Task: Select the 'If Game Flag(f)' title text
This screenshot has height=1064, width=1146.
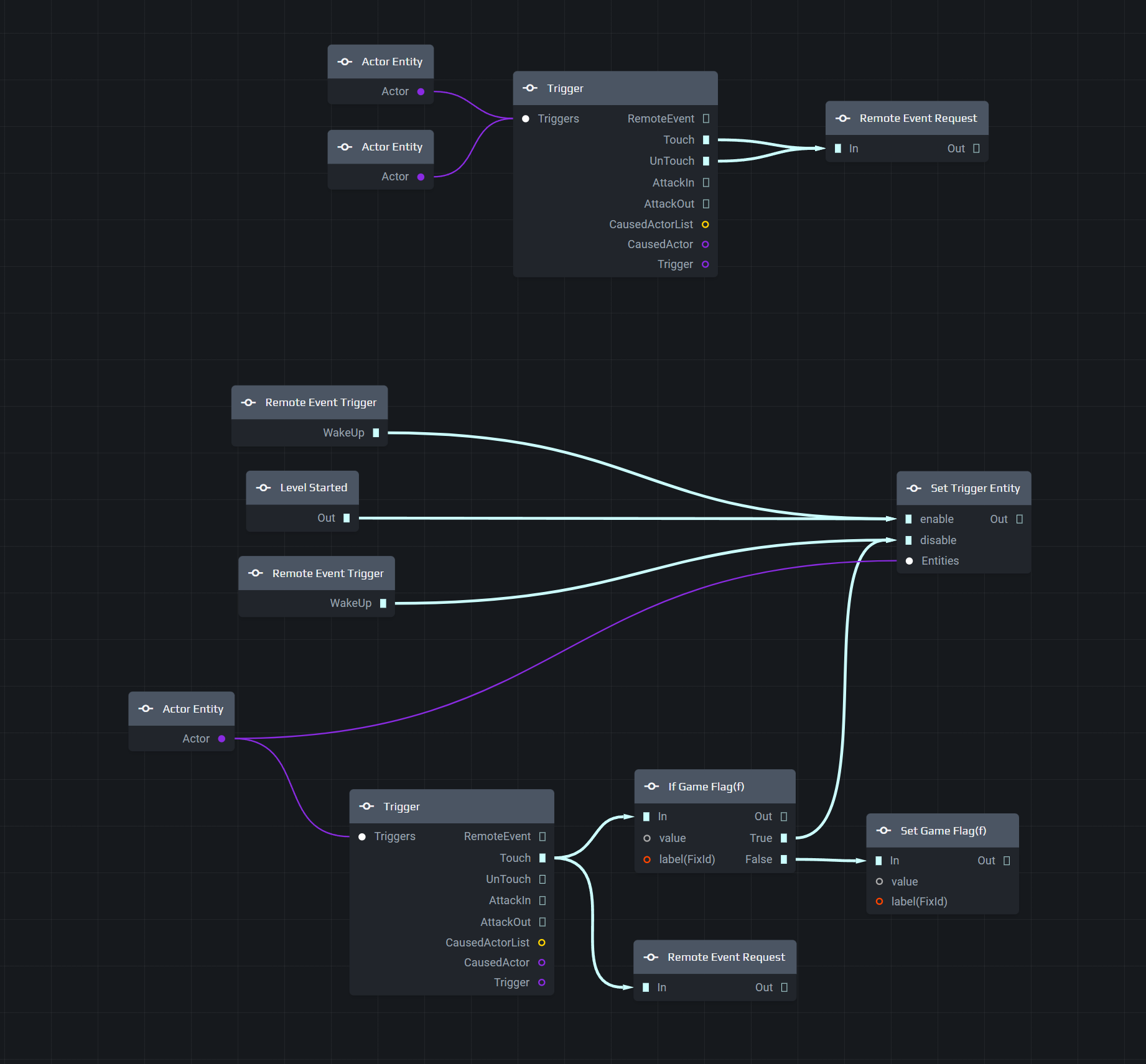Action: click(x=706, y=787)
